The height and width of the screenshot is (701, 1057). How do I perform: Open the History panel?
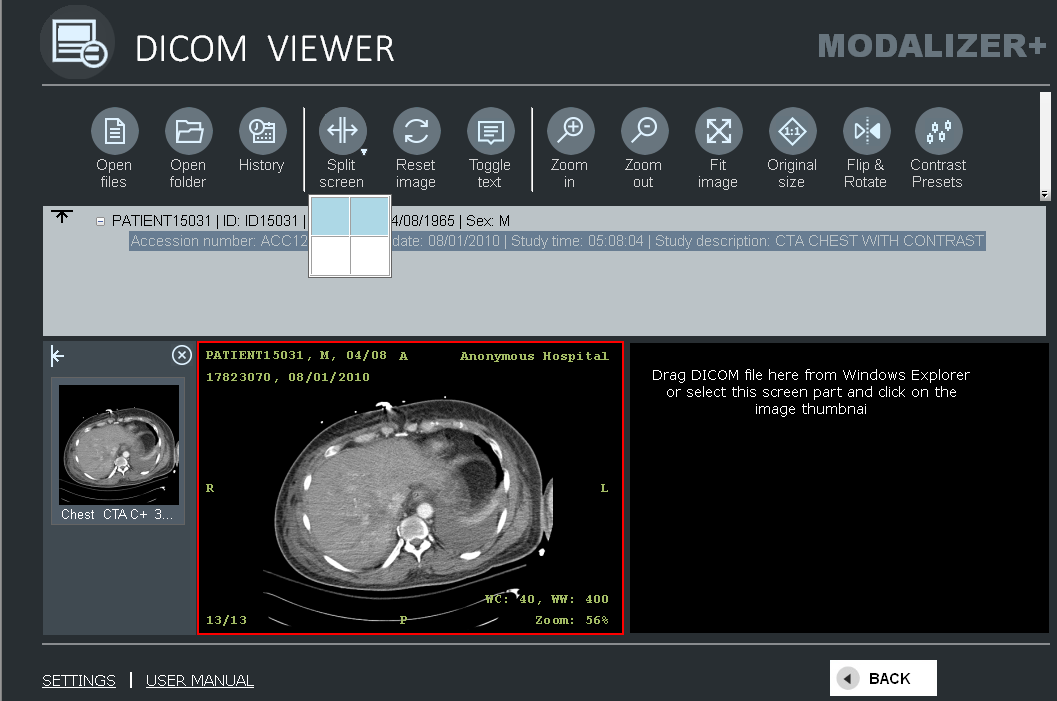point(262,131)
